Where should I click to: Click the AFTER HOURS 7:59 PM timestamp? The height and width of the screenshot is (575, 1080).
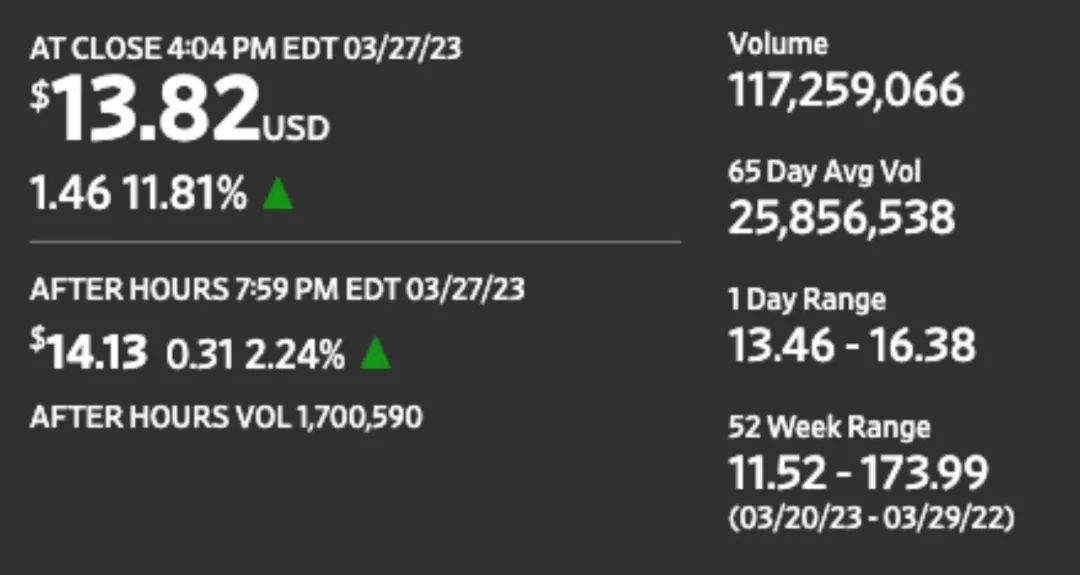(x=277, y=291)
